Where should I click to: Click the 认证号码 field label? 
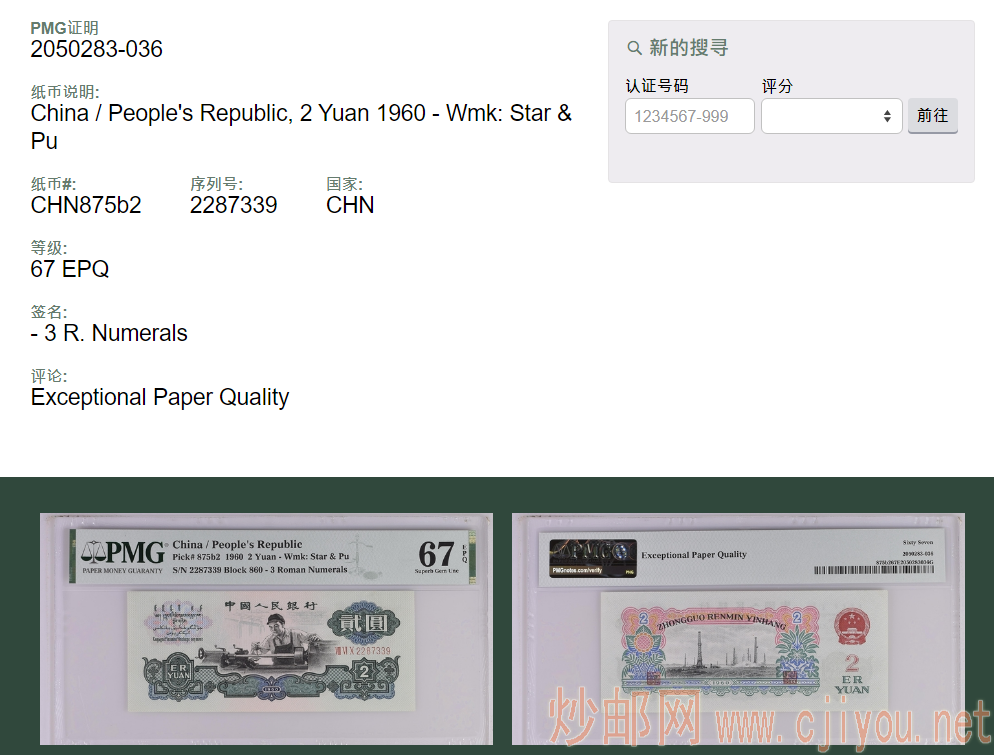[x=657, y=86]
